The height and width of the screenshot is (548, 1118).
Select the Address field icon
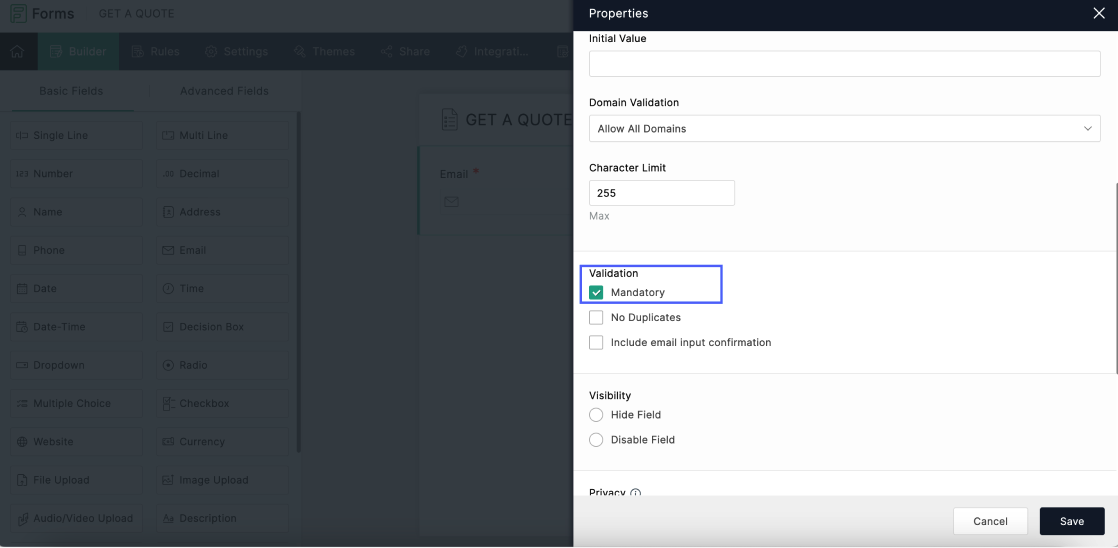click(x=168, y=212)
